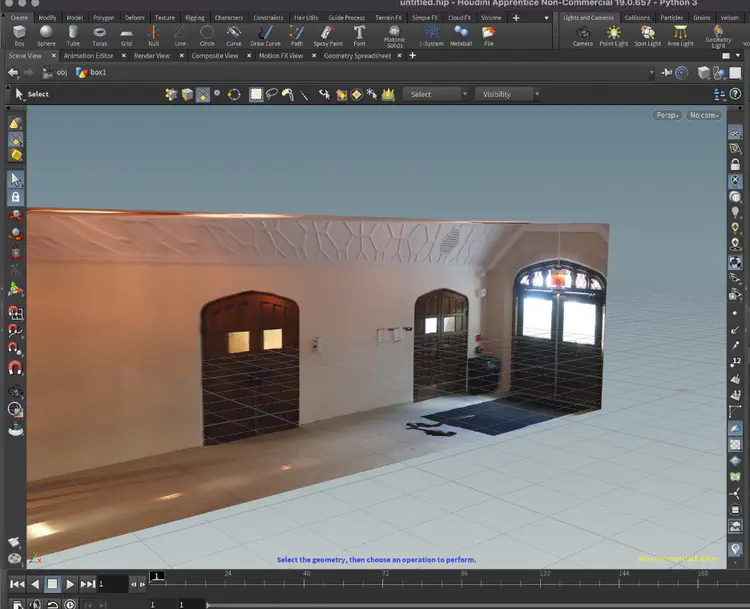Viewport: 750px width, 609px height.
Task: Open the Collisions shelf tab
Action: coord(637,18)
